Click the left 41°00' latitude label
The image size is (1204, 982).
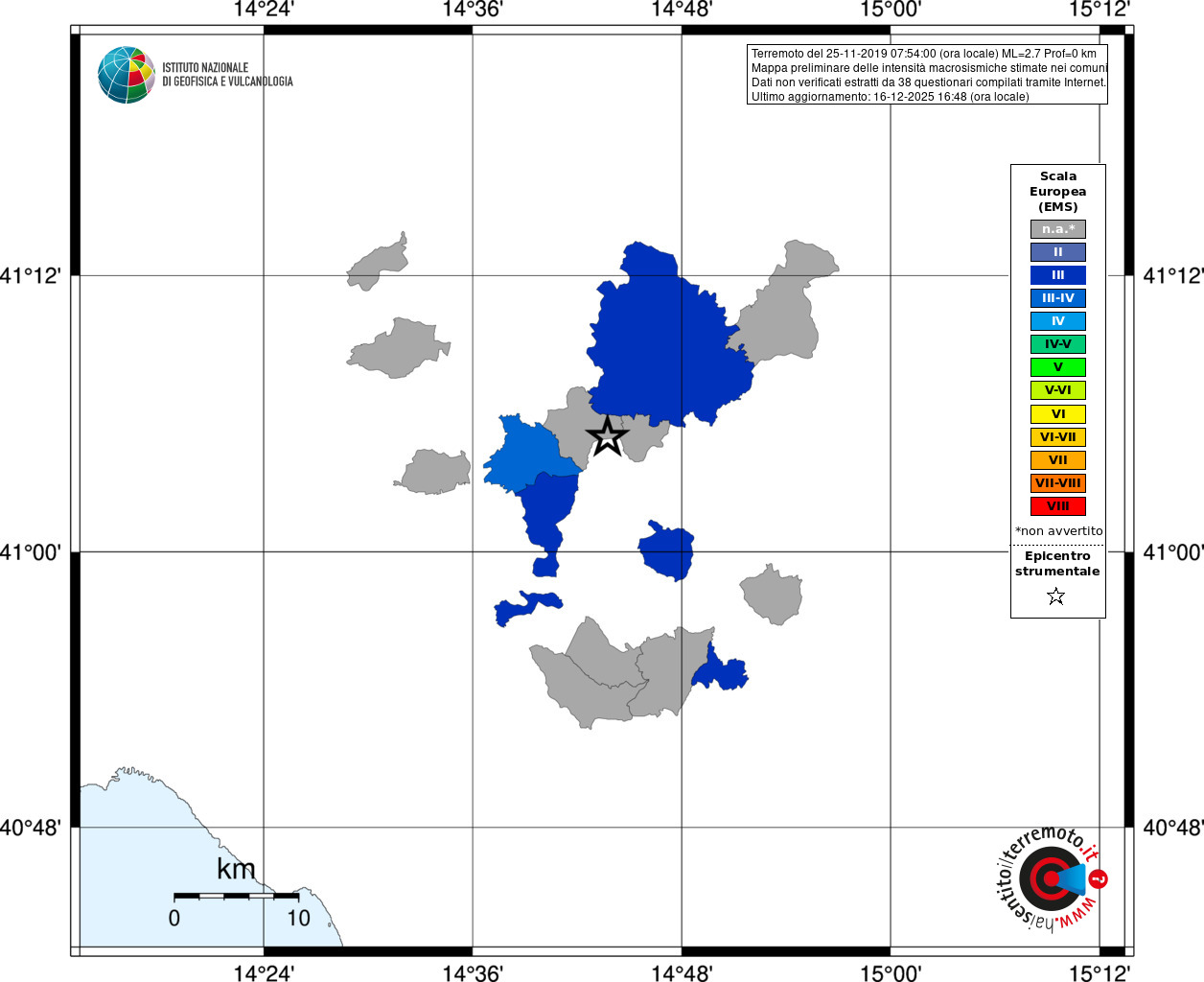coord(31,552)
